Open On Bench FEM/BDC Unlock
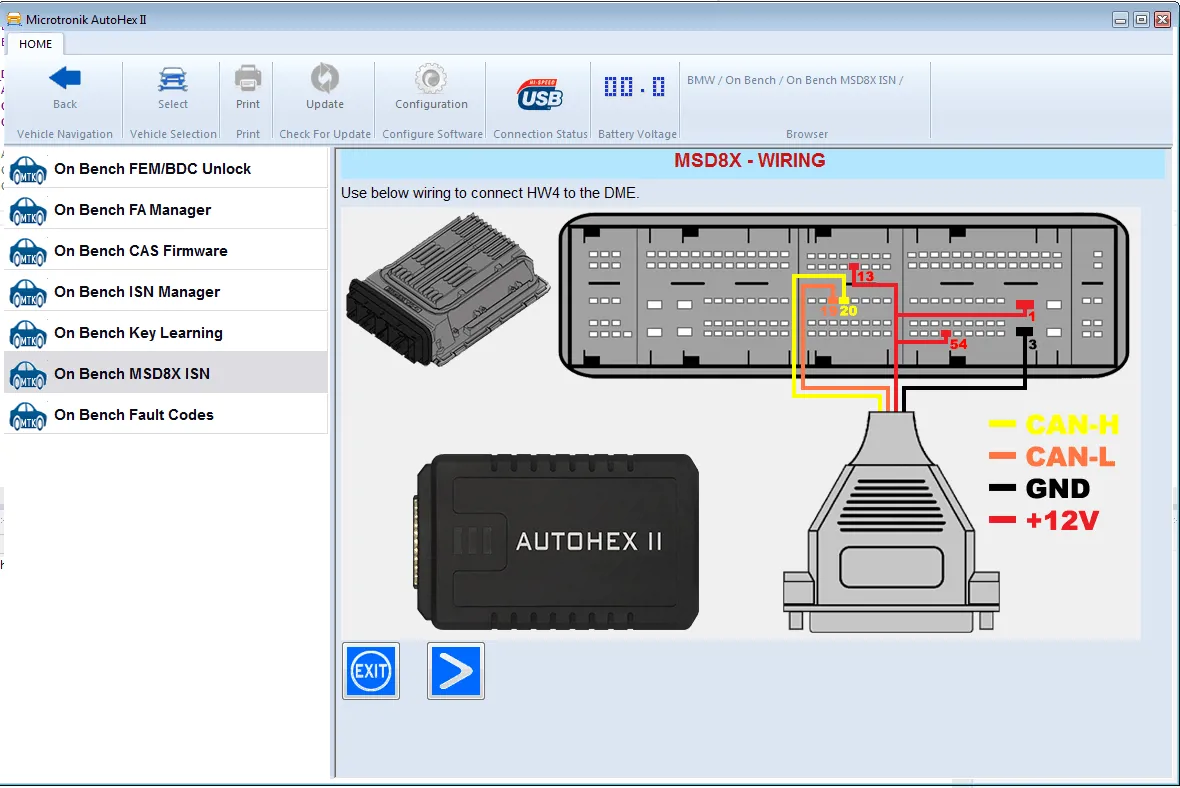Viewport: 1180px width, 788px height. (166, 169)
